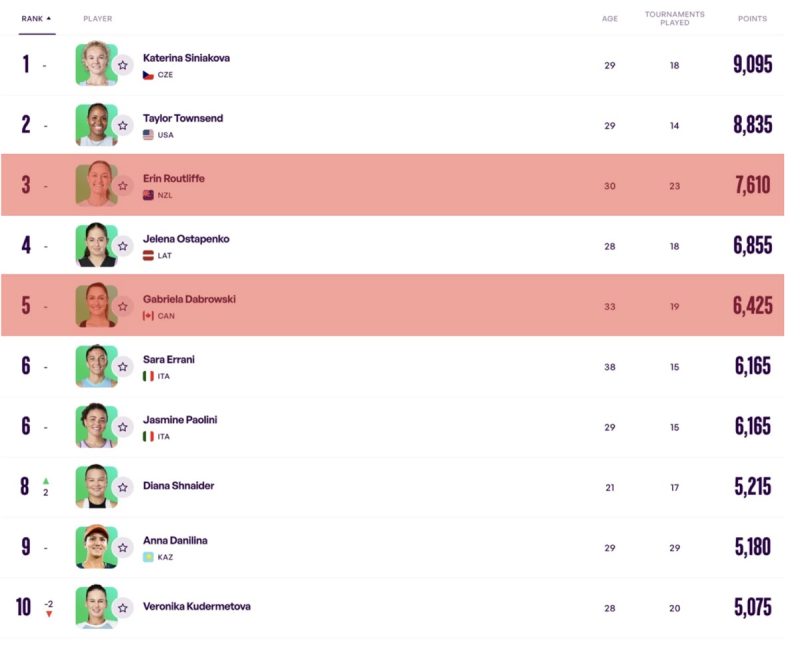
Task: Click star icon beside Veronika Kudermetova
Action: [123, 608]
